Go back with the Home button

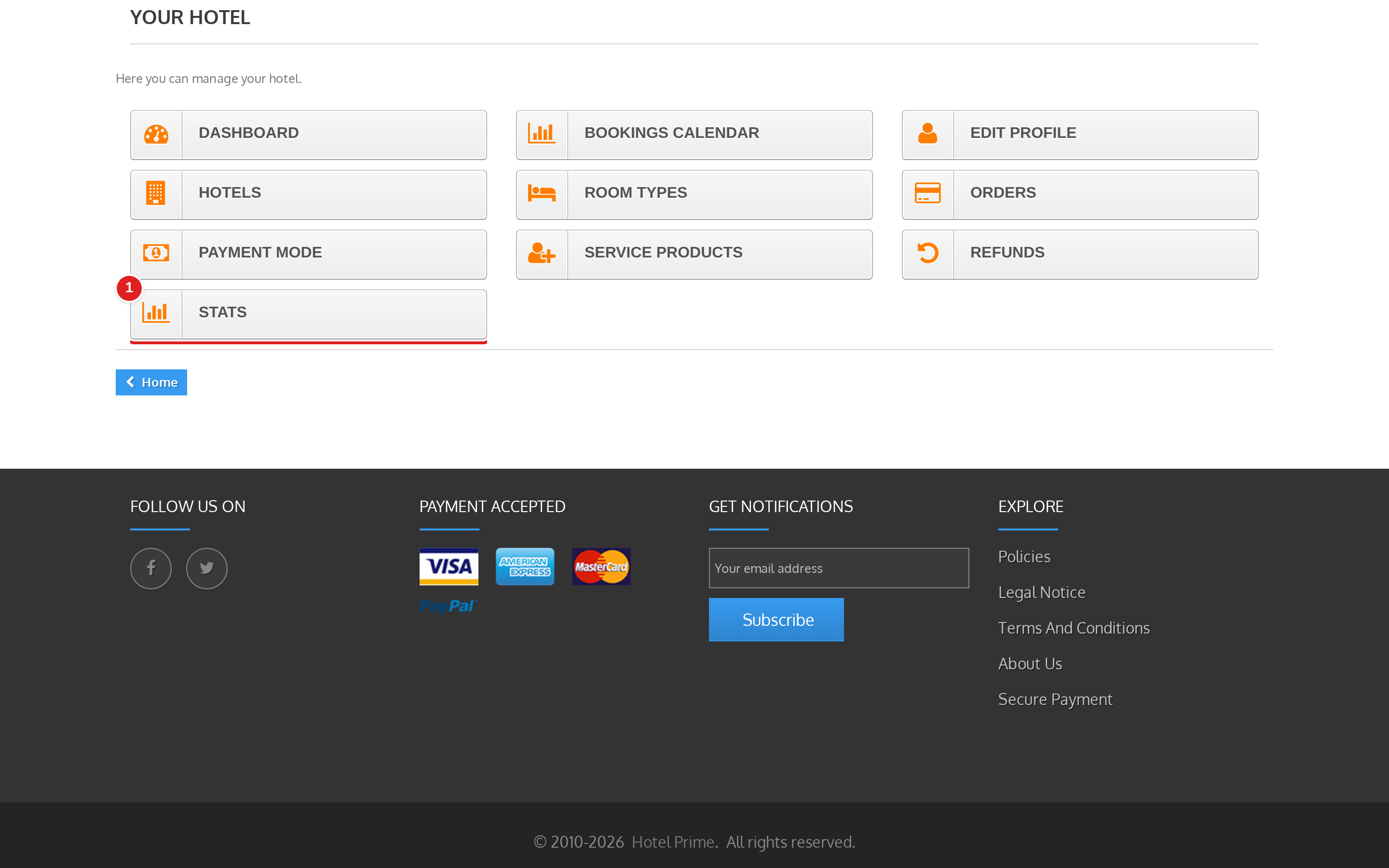pyautogui.click(x=151, y=382)
